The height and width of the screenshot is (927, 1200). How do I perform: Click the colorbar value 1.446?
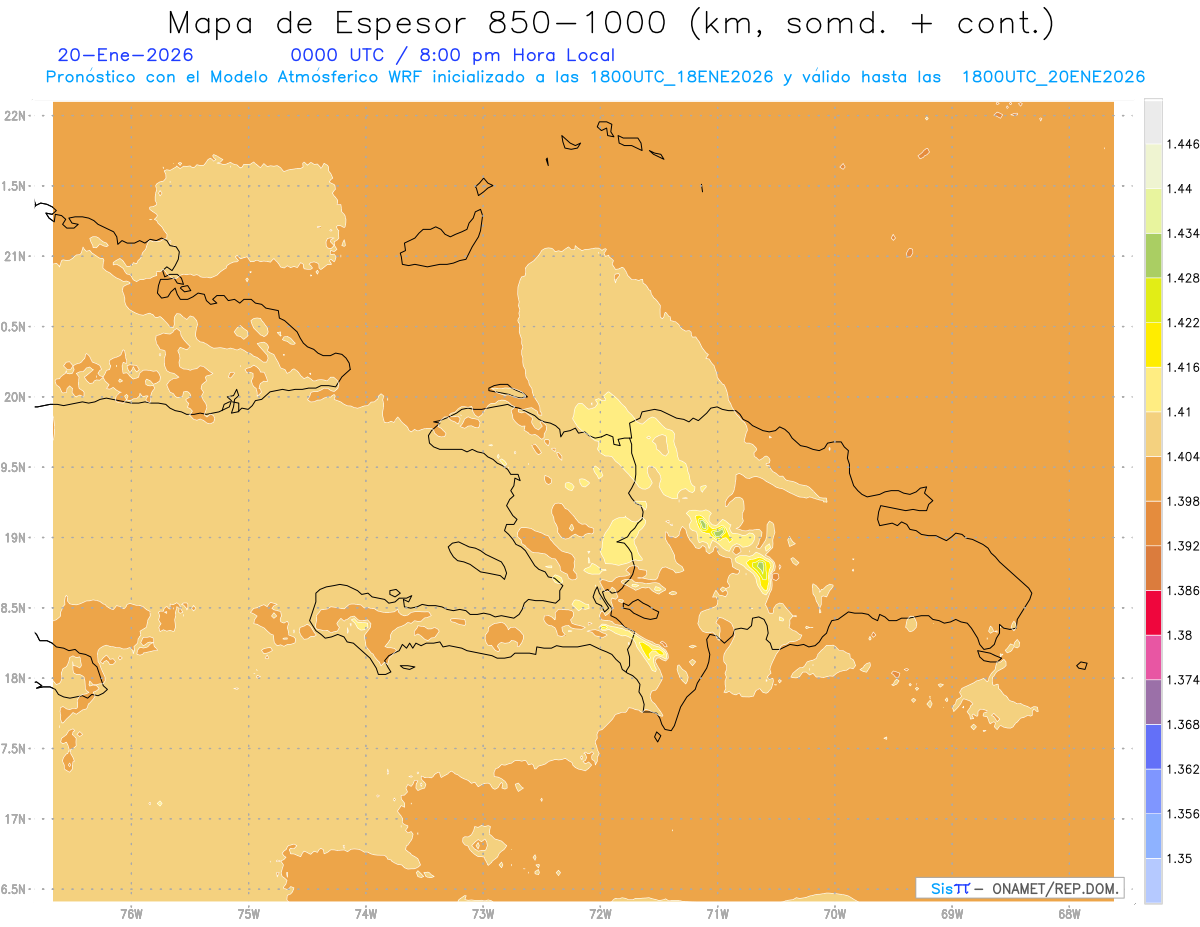coord(1184,144)
